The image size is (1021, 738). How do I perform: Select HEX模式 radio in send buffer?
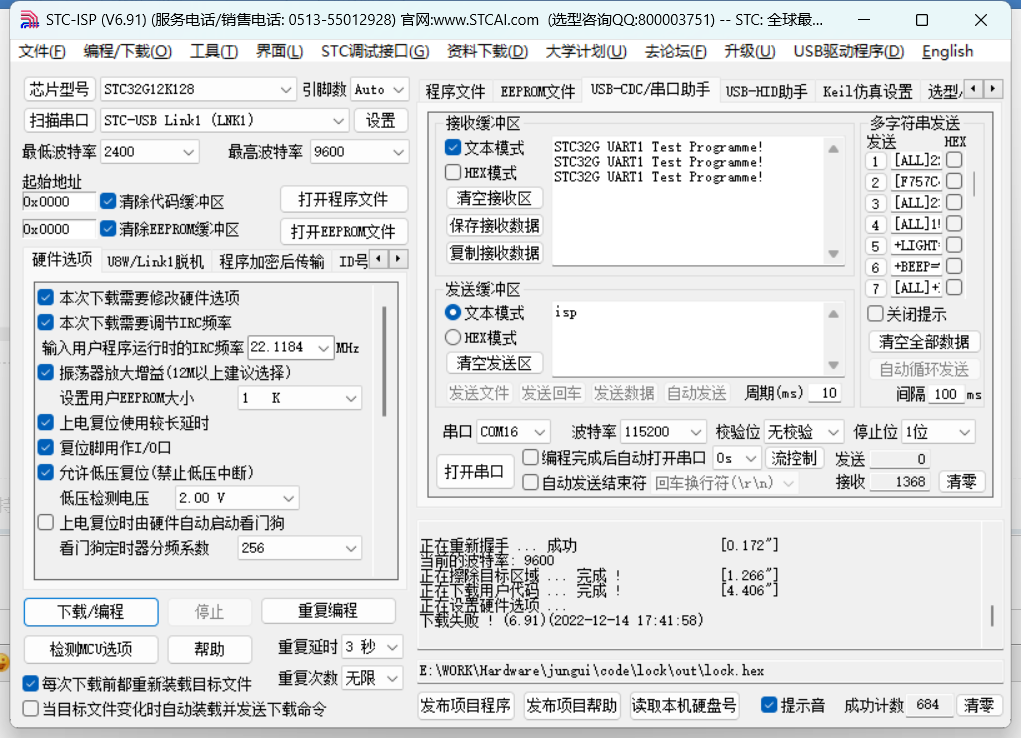[x=453, y=338]
